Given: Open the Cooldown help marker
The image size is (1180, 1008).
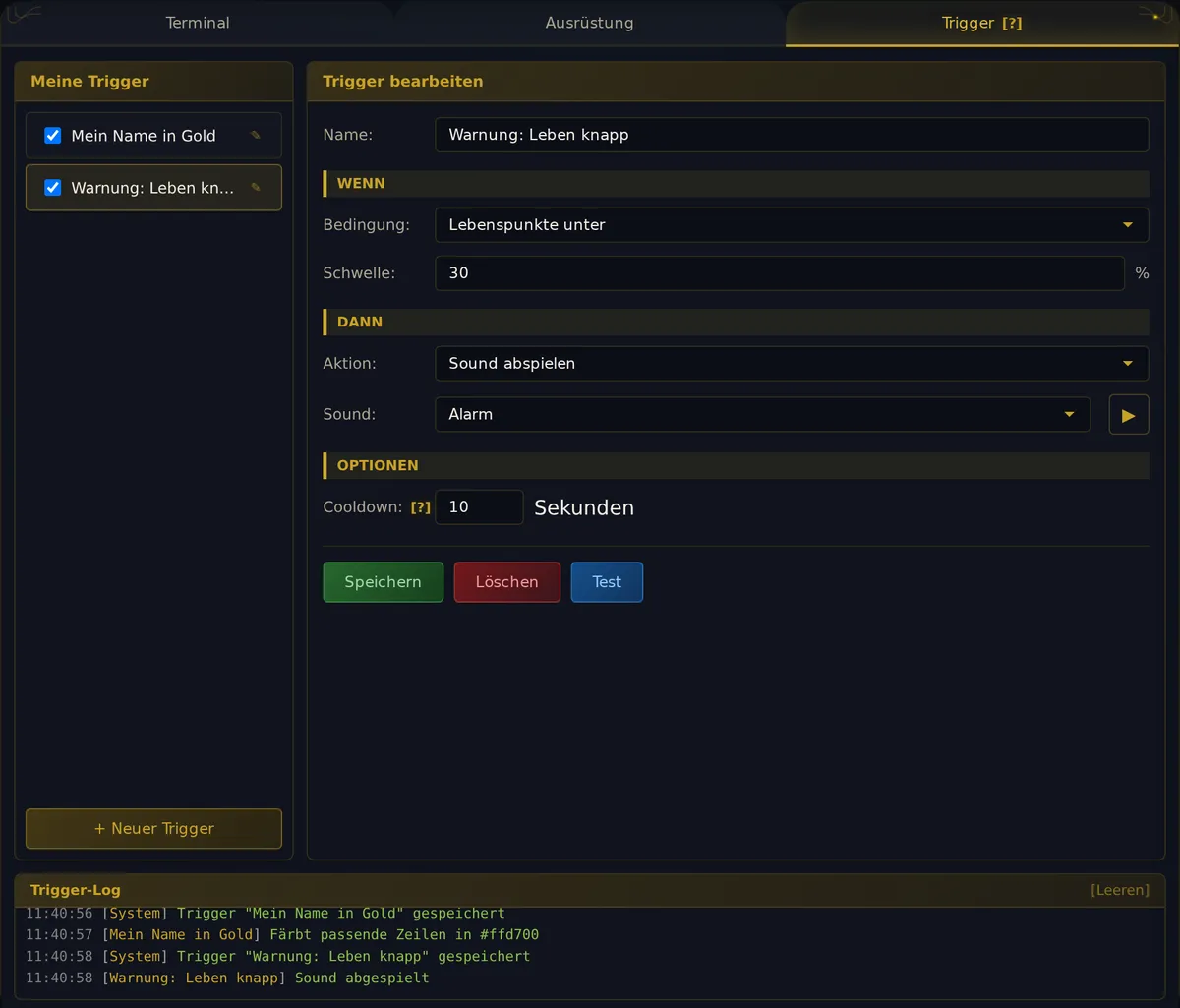Looking at the screenshot, I should point(421,508).
